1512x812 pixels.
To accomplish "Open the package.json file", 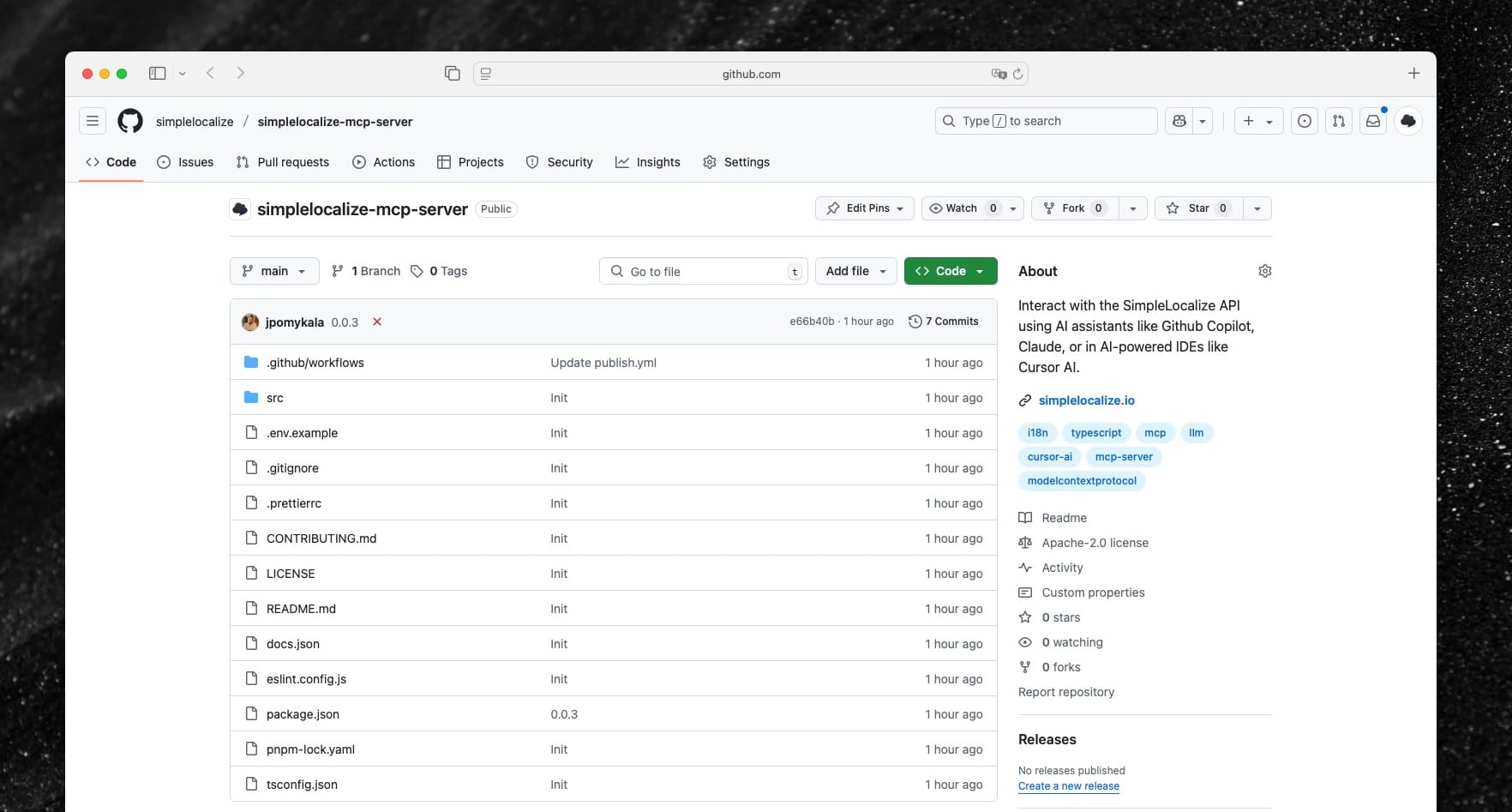I will [303, 714].
